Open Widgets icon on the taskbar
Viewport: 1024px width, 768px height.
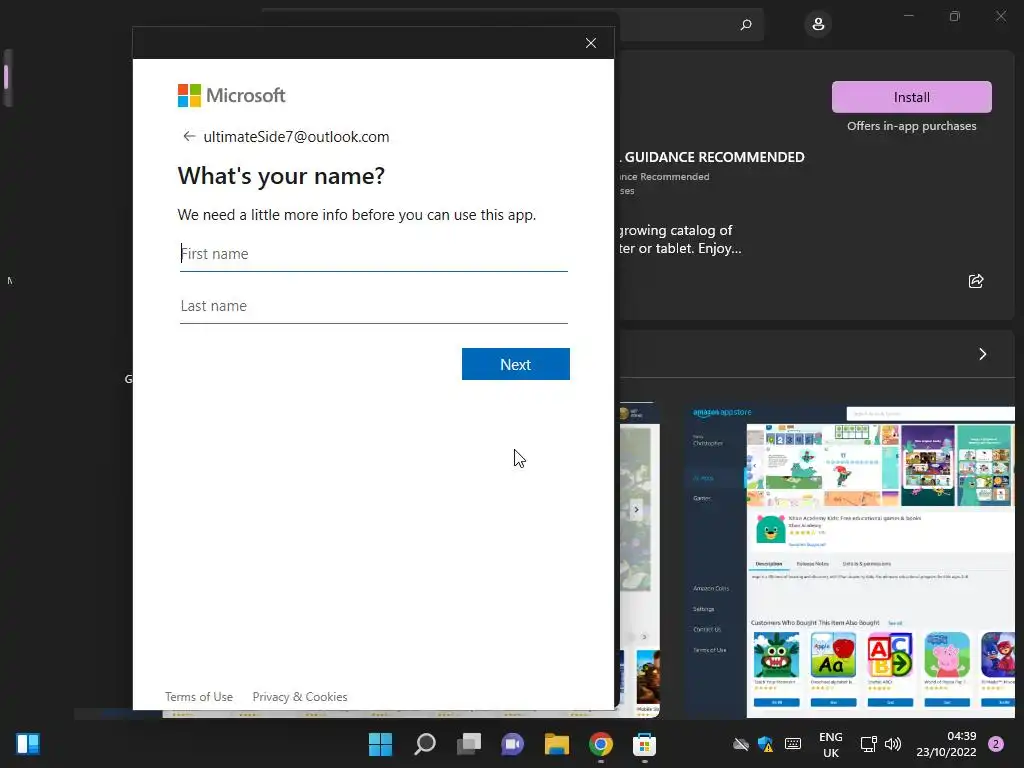(28, 744)
